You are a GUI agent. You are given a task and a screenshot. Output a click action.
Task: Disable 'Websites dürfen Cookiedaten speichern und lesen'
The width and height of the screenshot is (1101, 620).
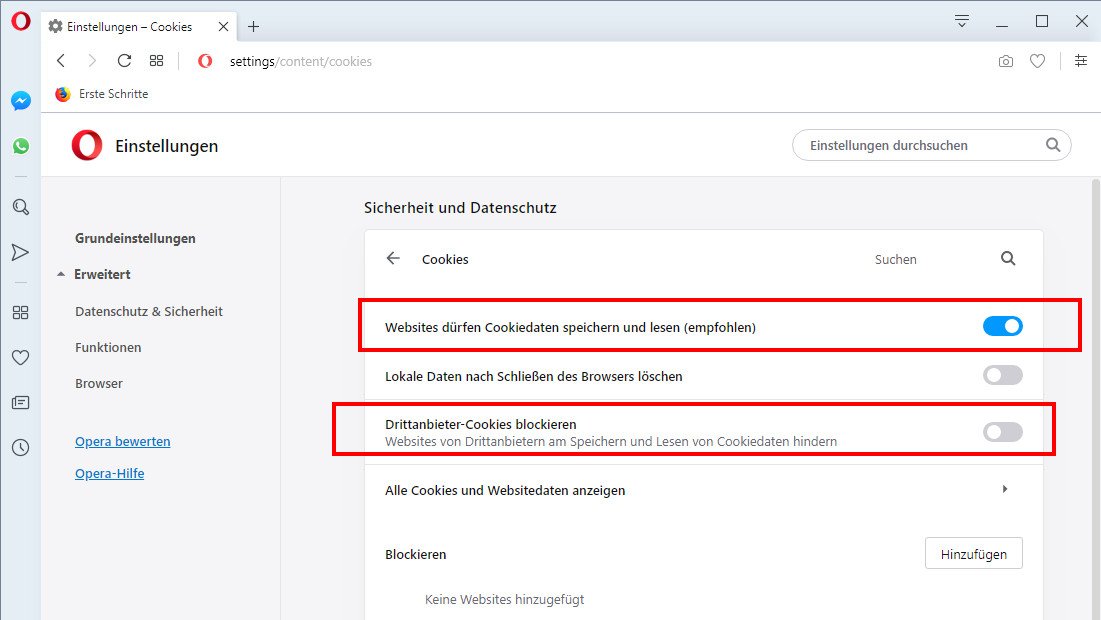point(1002,325)
